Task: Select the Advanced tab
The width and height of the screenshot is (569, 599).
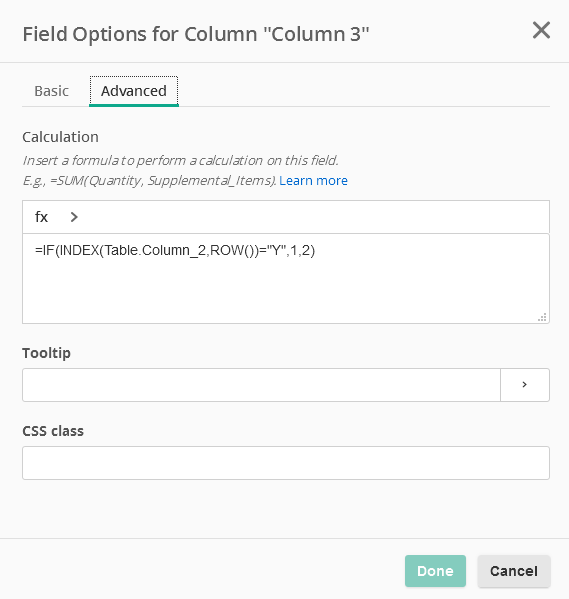Action: [134, 91]
